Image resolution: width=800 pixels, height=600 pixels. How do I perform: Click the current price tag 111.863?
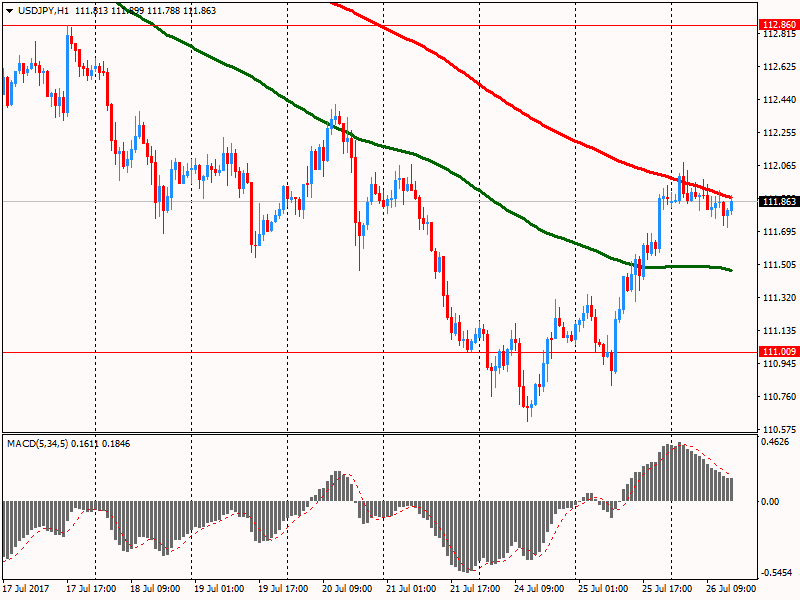pos(779,202)
